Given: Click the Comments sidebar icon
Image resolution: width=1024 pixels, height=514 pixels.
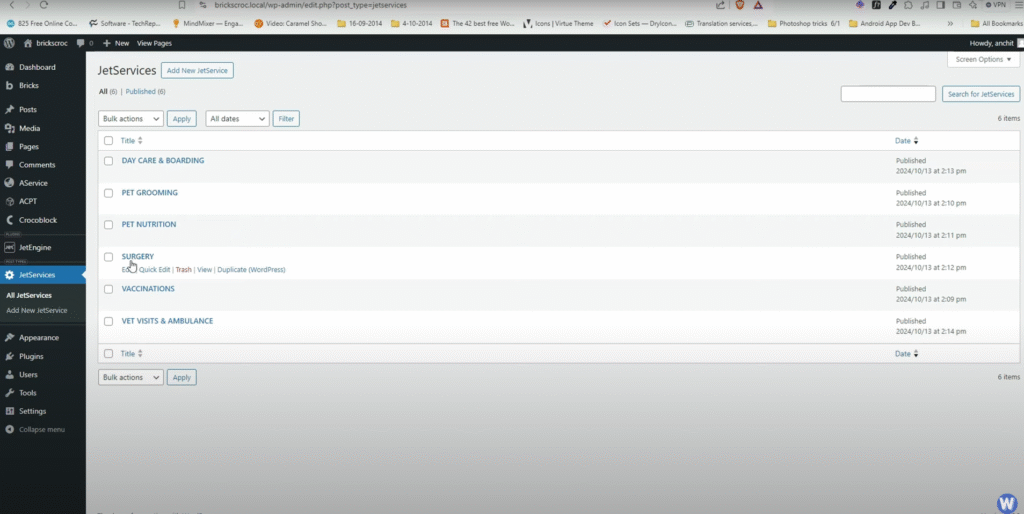Looking at the screenshot, I should (9, 165).
